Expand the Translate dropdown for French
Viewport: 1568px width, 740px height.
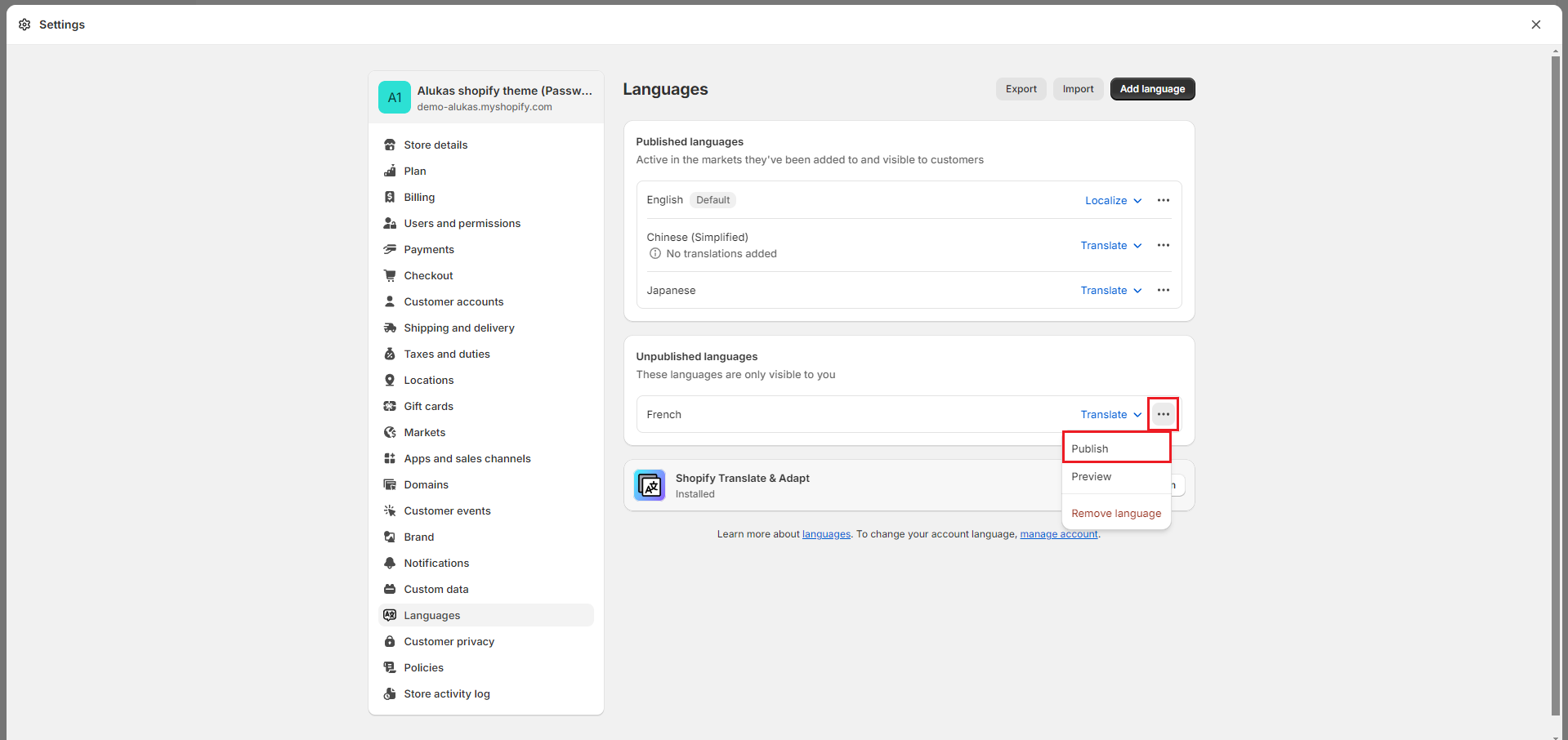tap(1110, 415)
